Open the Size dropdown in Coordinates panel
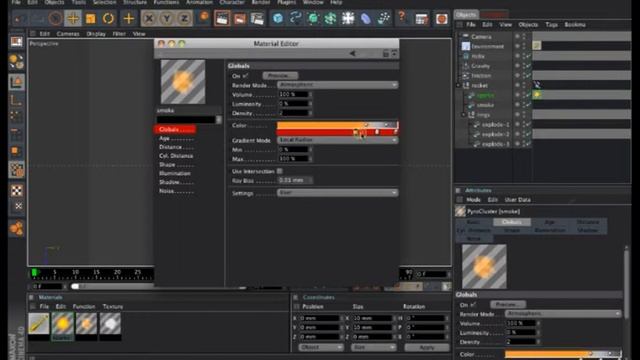Viewport: 640px width, 360px height. 373,347
